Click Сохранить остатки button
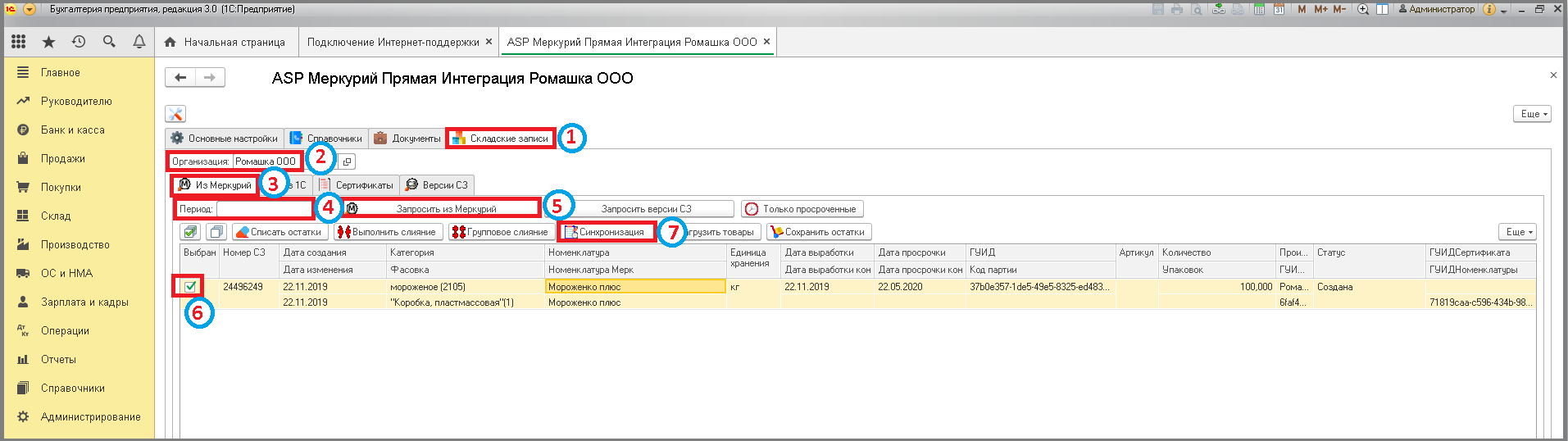The image size is (1568, 441). pos(819,232)
